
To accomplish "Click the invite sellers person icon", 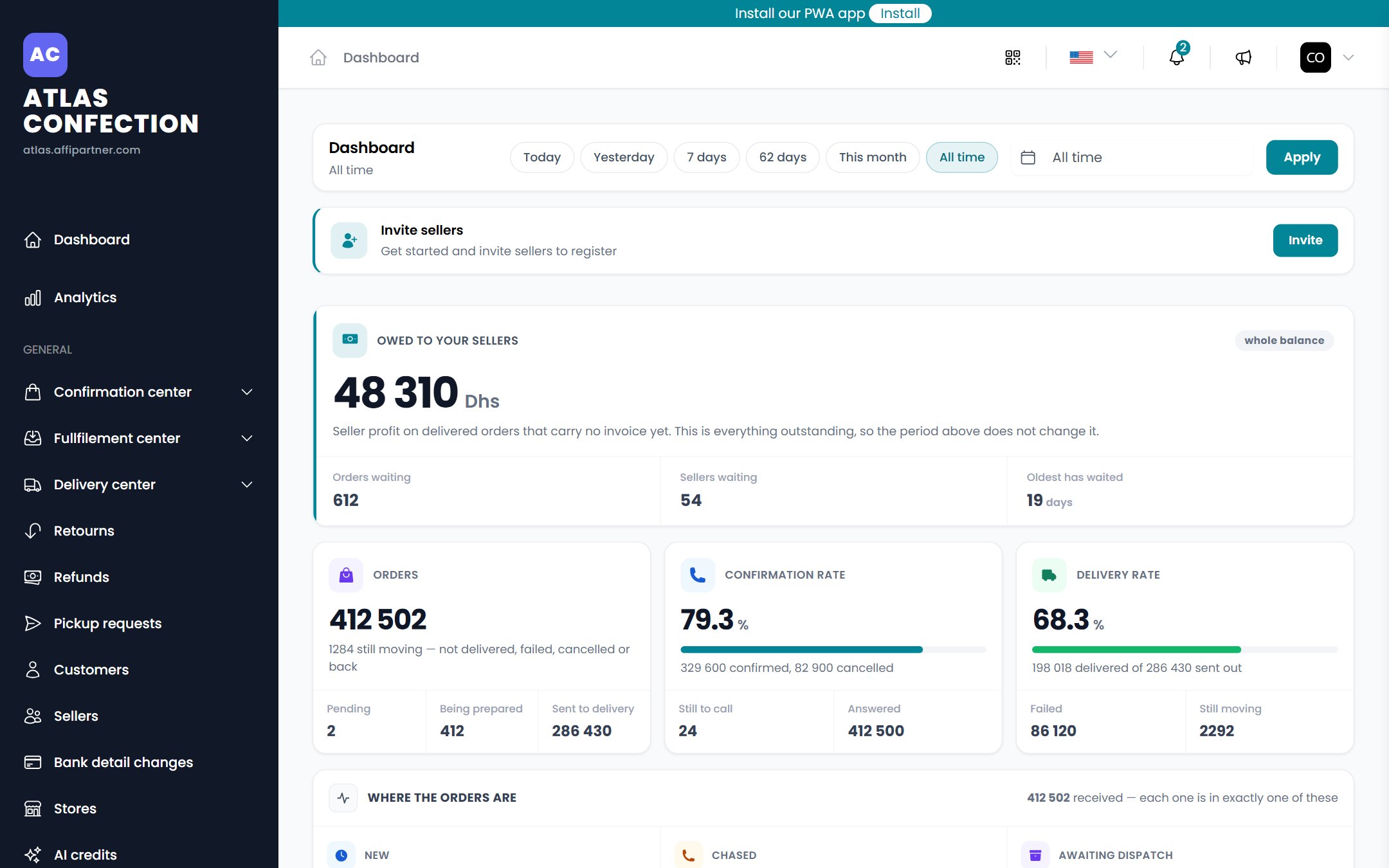I will (349, 240).
